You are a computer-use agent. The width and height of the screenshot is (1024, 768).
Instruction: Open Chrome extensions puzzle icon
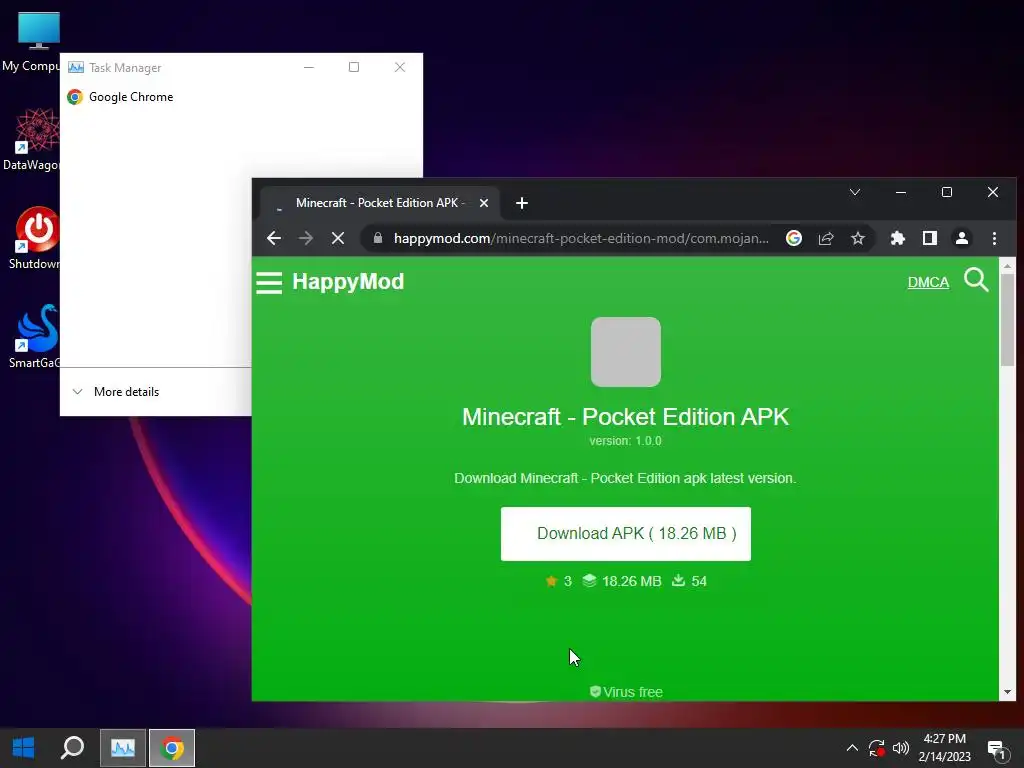click(898, 238)
